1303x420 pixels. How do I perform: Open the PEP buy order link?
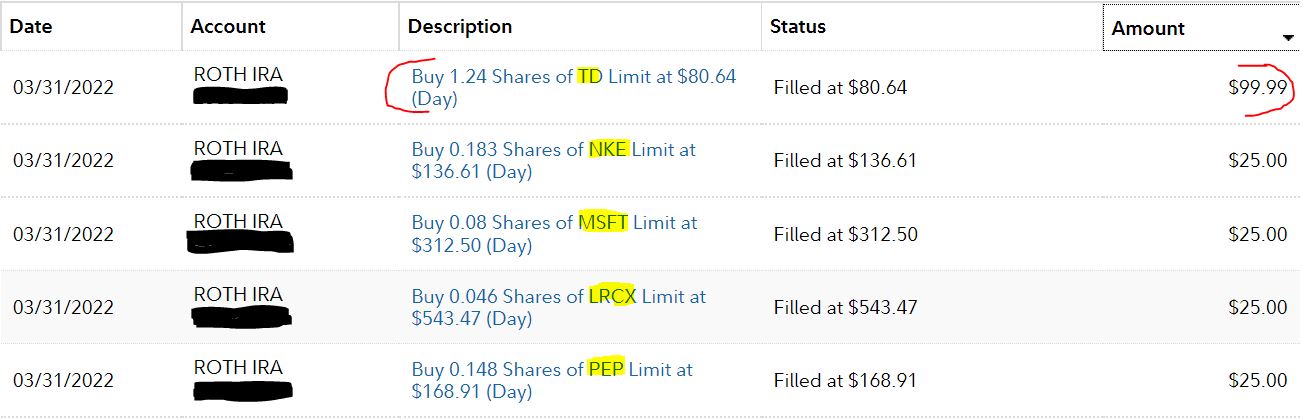[x=552, y=380]
